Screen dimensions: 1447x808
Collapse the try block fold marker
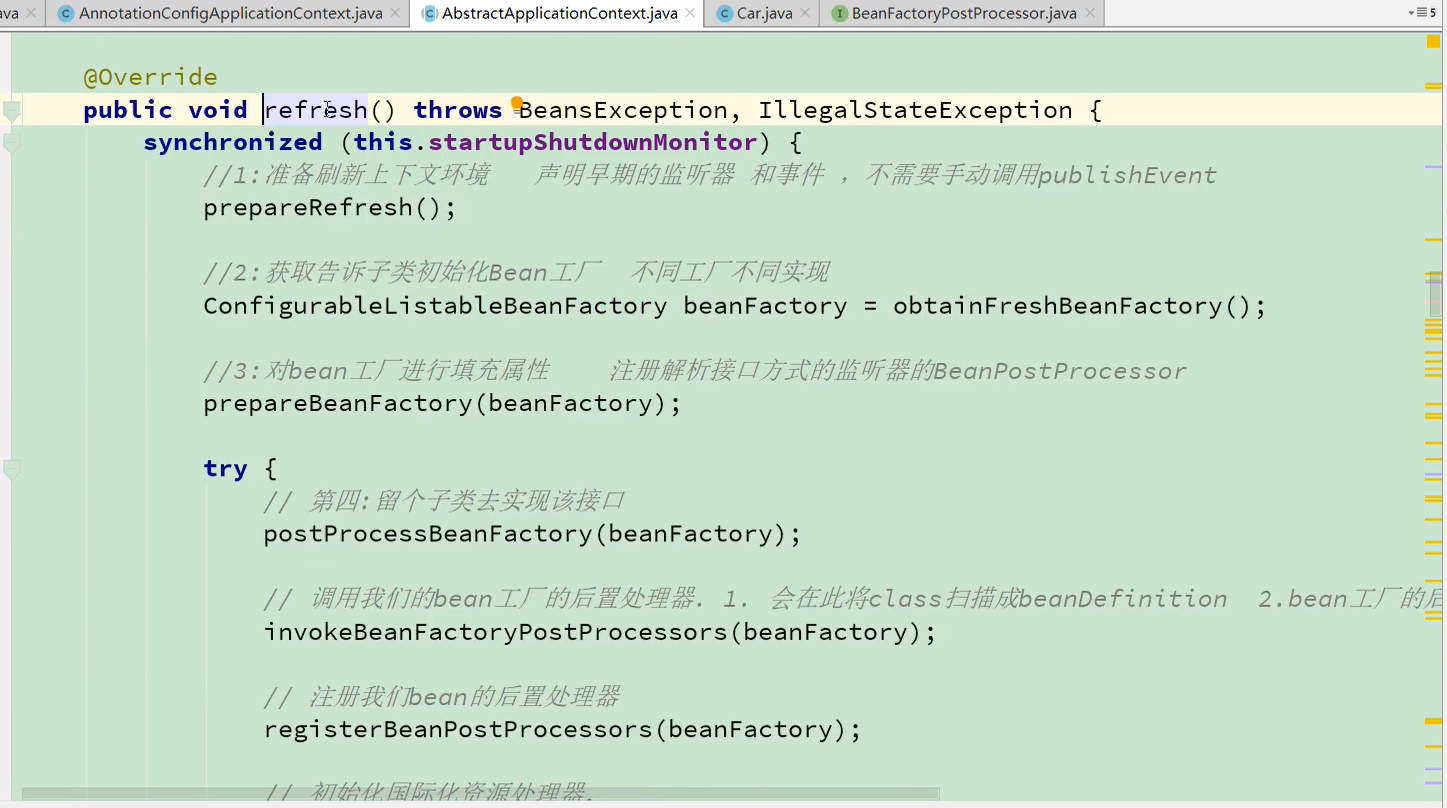coord(12,469)
